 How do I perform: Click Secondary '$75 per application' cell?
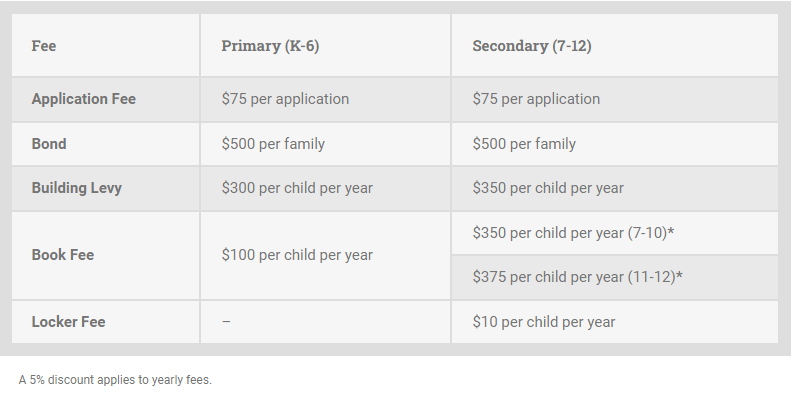615,100
